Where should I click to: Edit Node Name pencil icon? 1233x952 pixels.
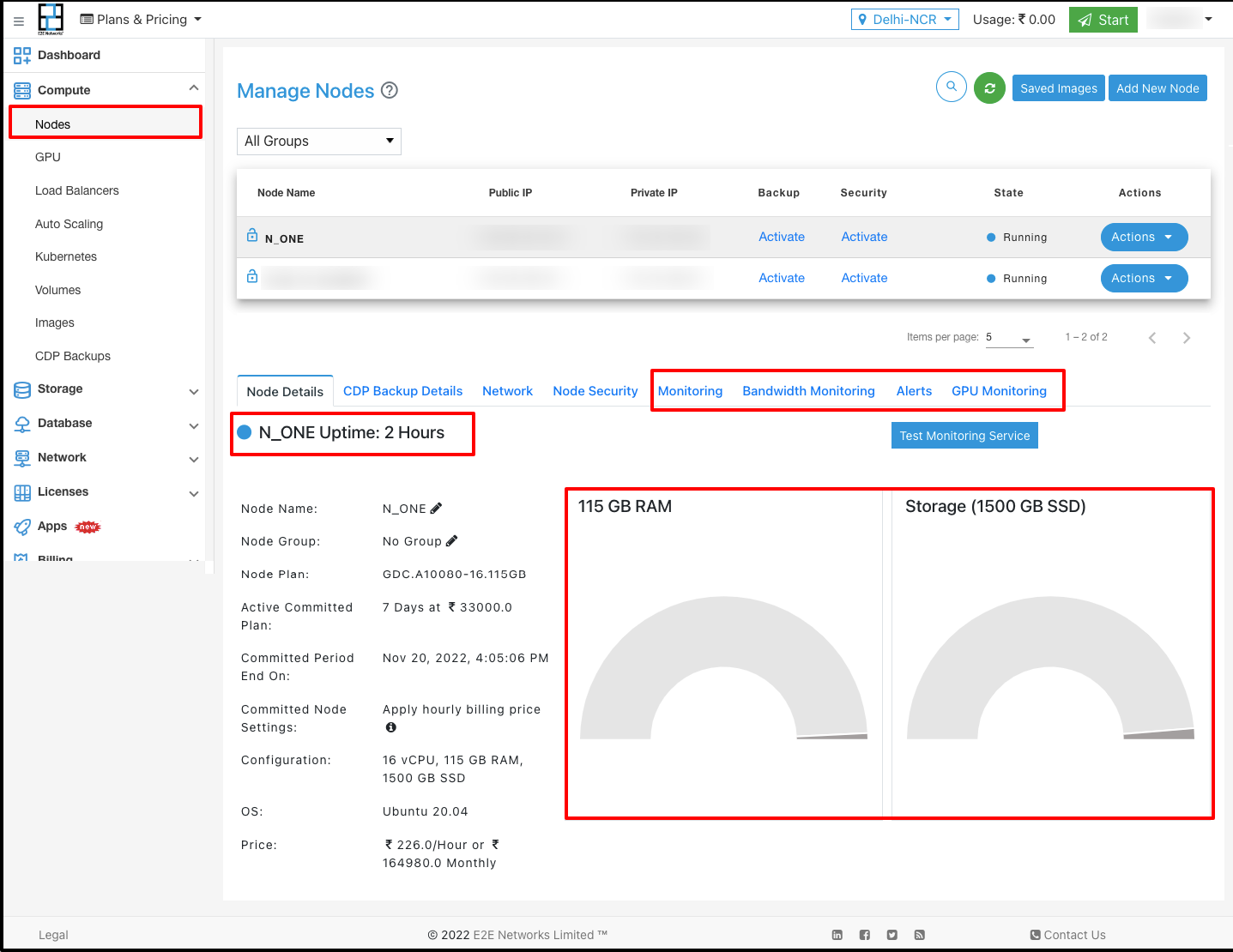coord(436,508)
